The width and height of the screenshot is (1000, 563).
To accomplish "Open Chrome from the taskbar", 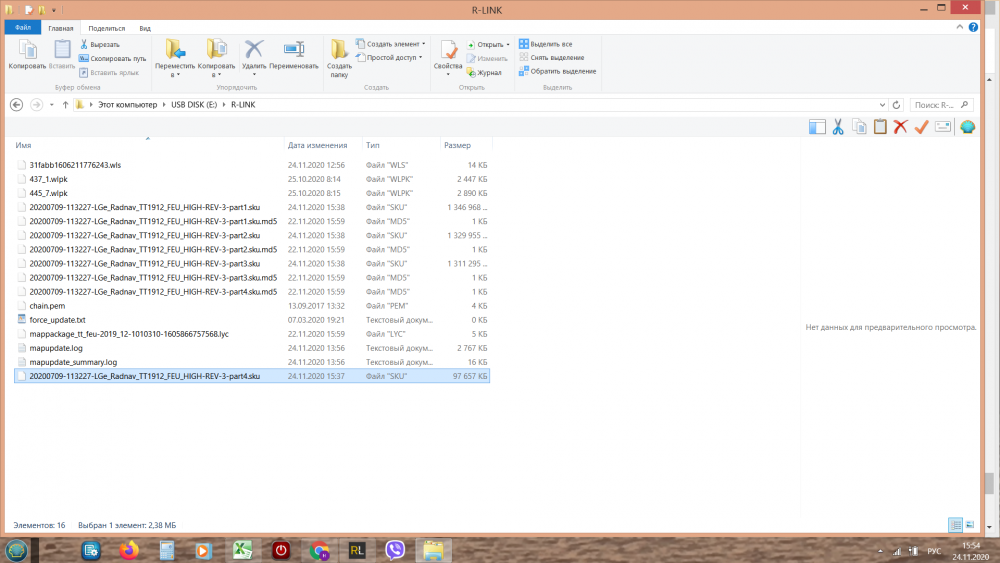I will point(319,550).
